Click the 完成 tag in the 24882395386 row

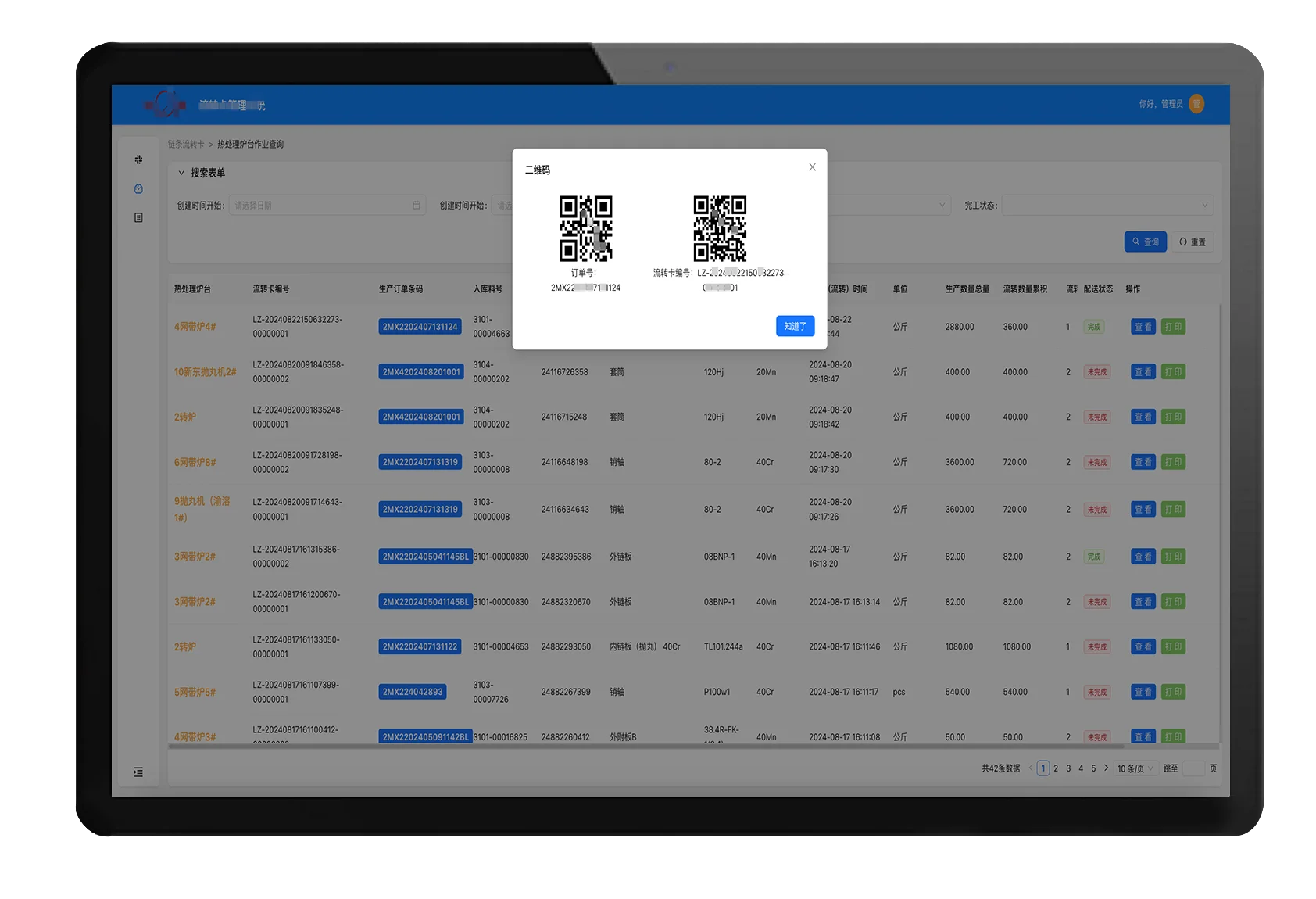(1094, 557)
